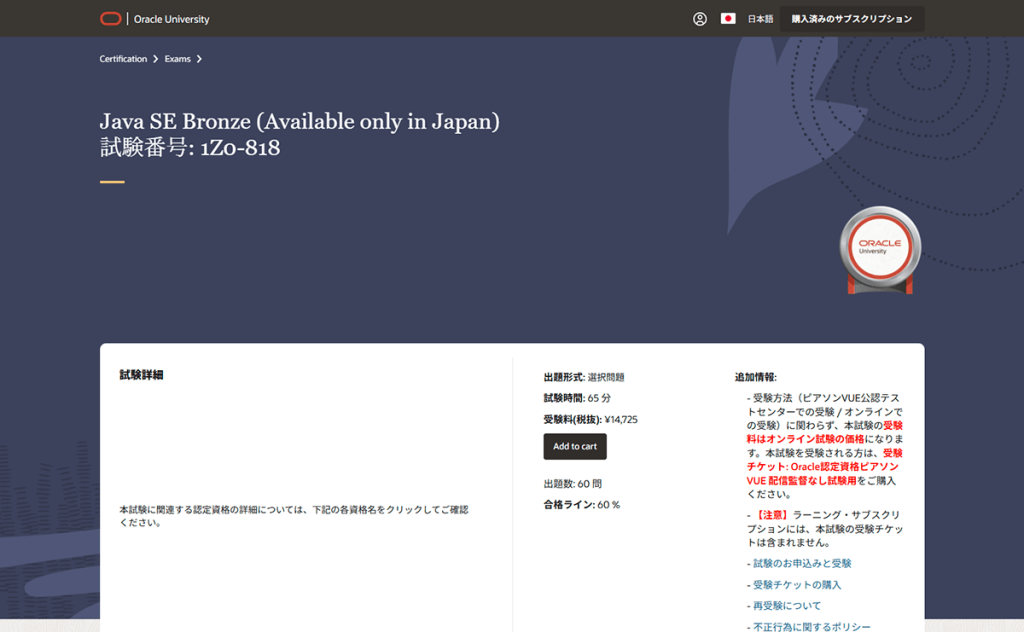1024x632 pixels.
Task: Open the 試験のお申込みと受験 link
Action: click(x=802, y=564)
